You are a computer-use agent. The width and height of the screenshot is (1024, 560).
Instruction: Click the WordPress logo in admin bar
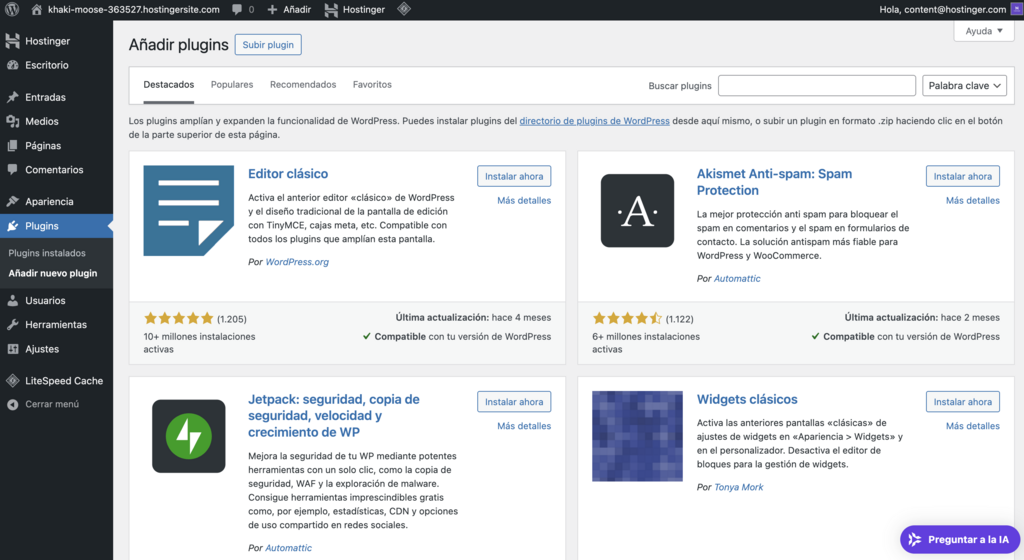coord(13,9)
